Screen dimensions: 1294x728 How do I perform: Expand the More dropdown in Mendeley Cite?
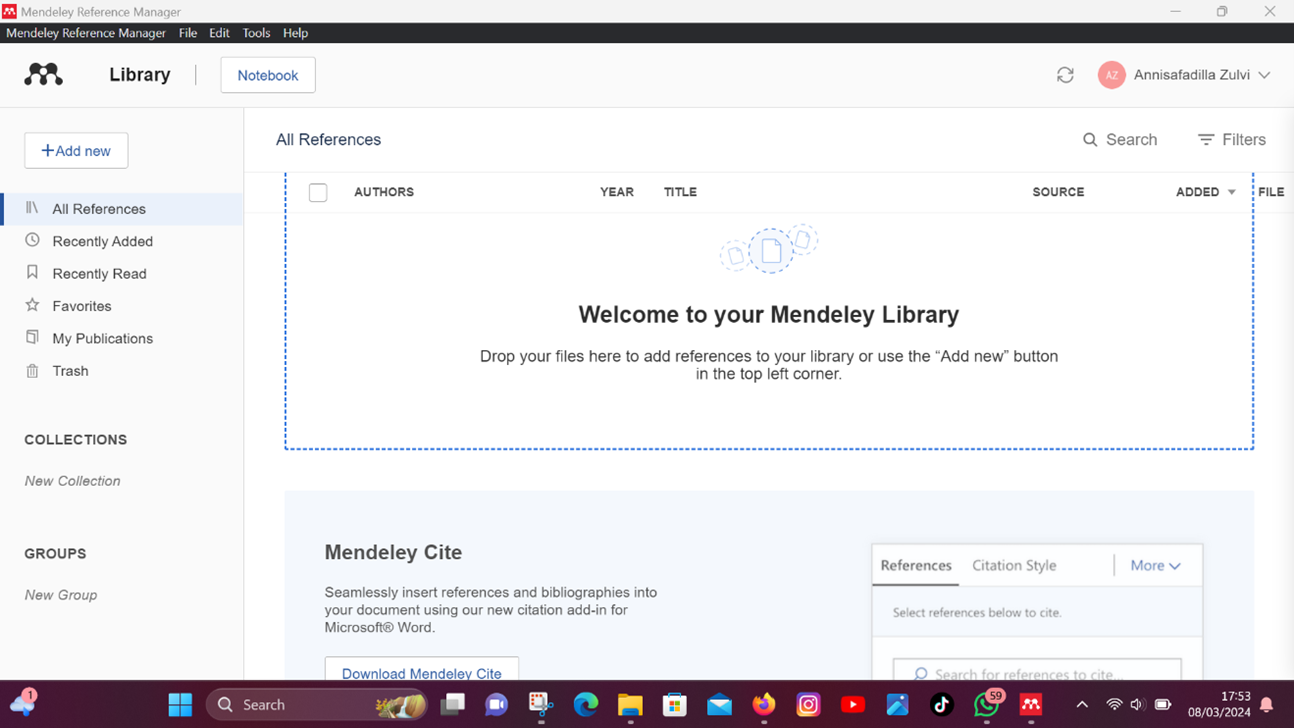(x=1155, y=565)
